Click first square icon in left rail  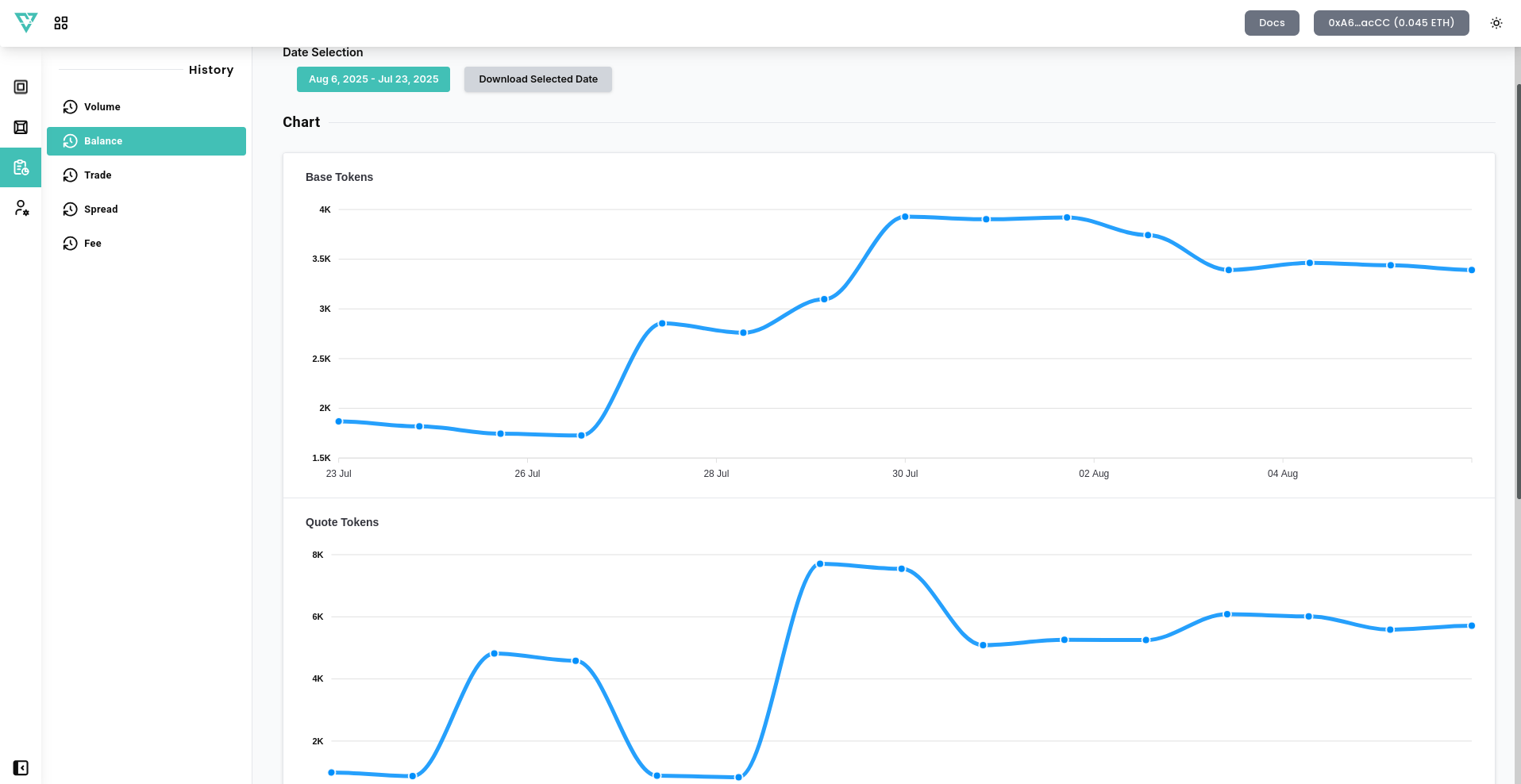[21, 87]
